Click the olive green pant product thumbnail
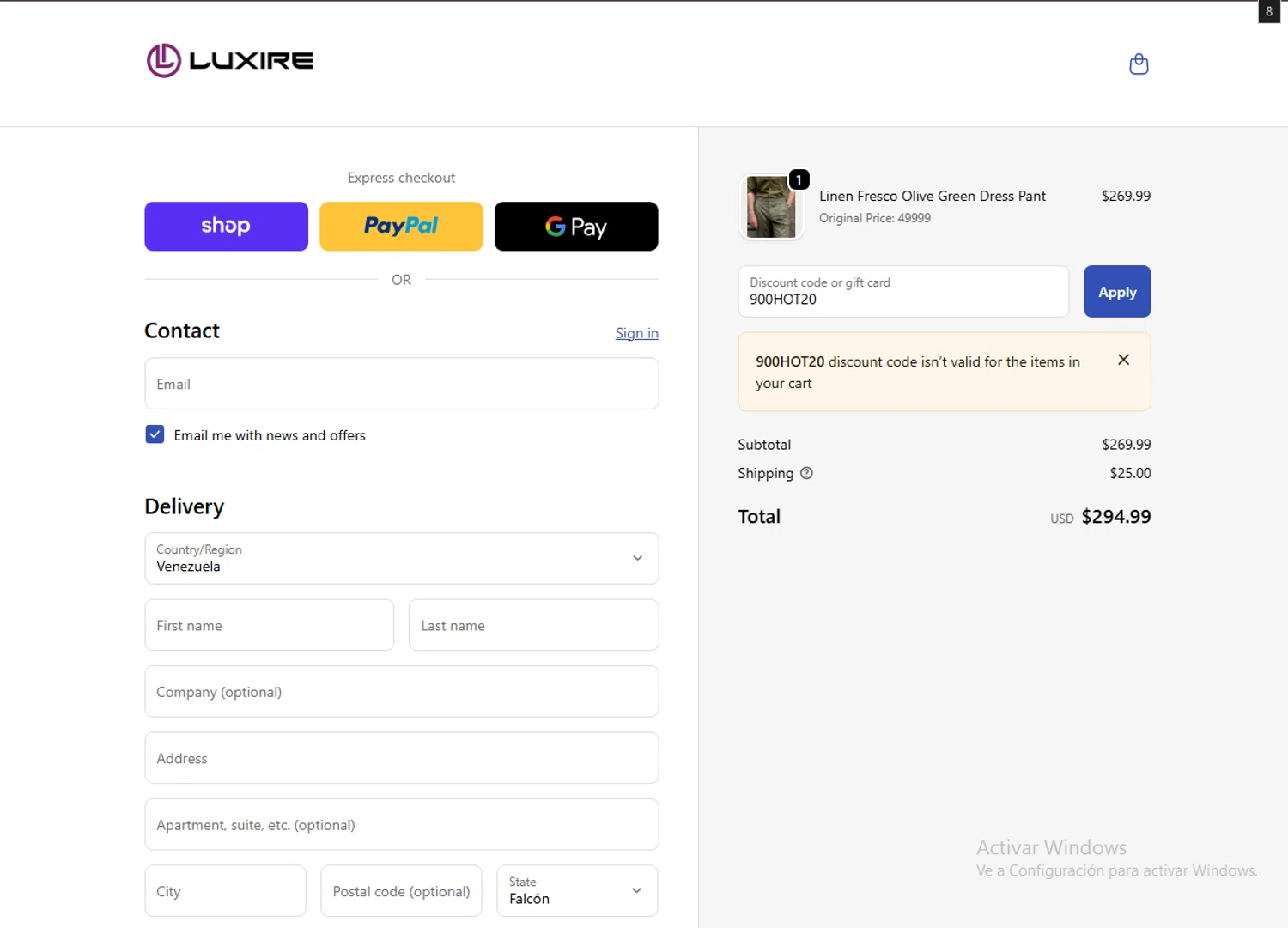Screen dimensions: 1288x928 pyautogui.click(x=771, y=207)
